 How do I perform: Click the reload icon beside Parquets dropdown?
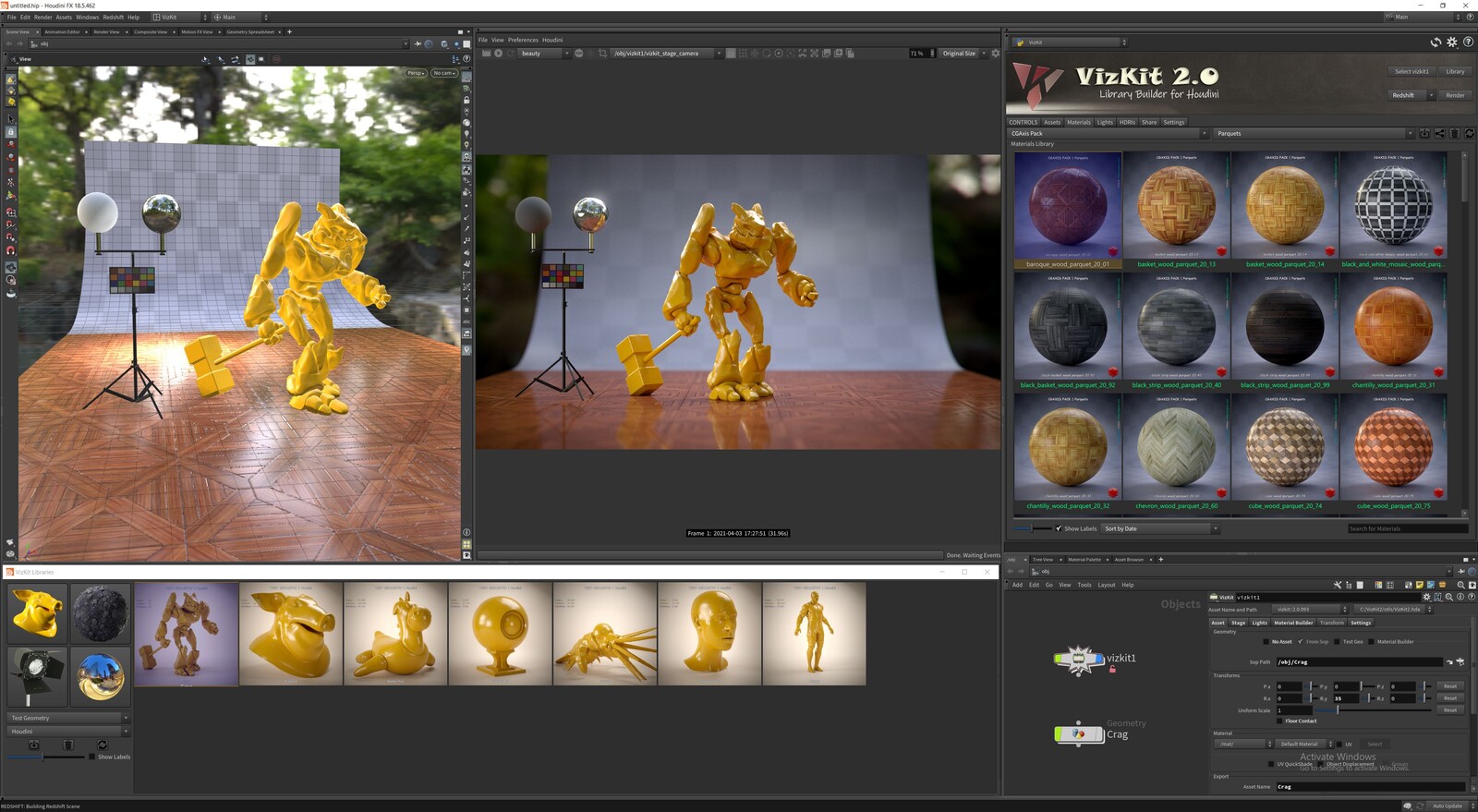click(x=1470, y=133)
